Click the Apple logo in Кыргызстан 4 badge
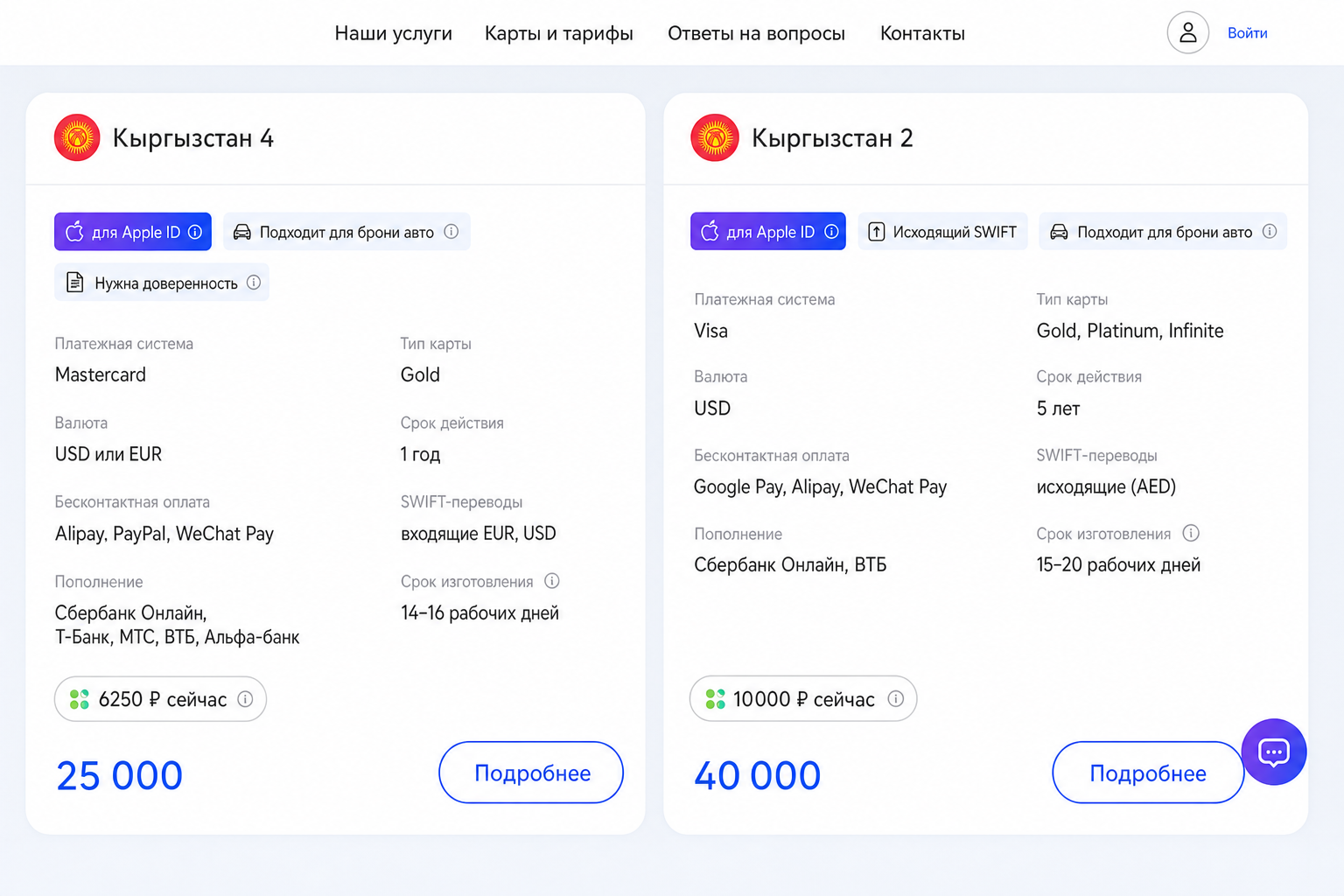The height and width of the screenshot is (896, 1344). [75, 231]
